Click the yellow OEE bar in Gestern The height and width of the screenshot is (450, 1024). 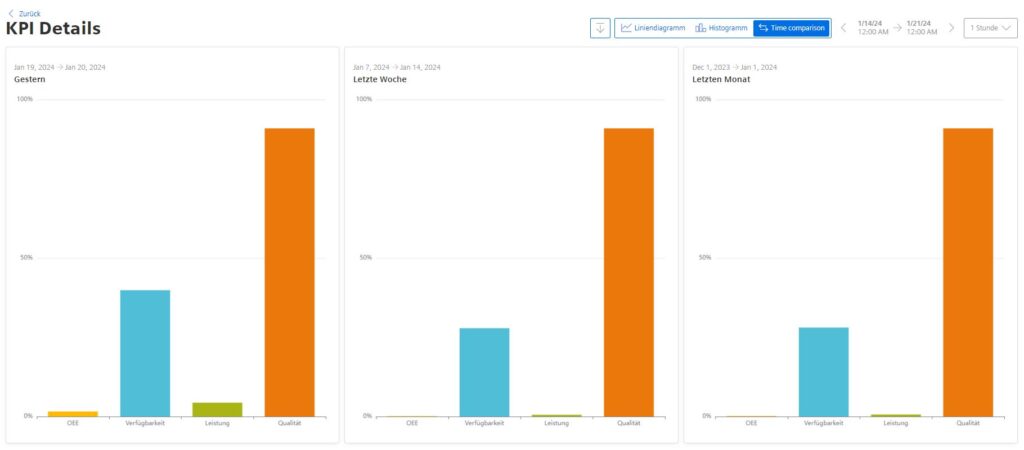(73, 413)
